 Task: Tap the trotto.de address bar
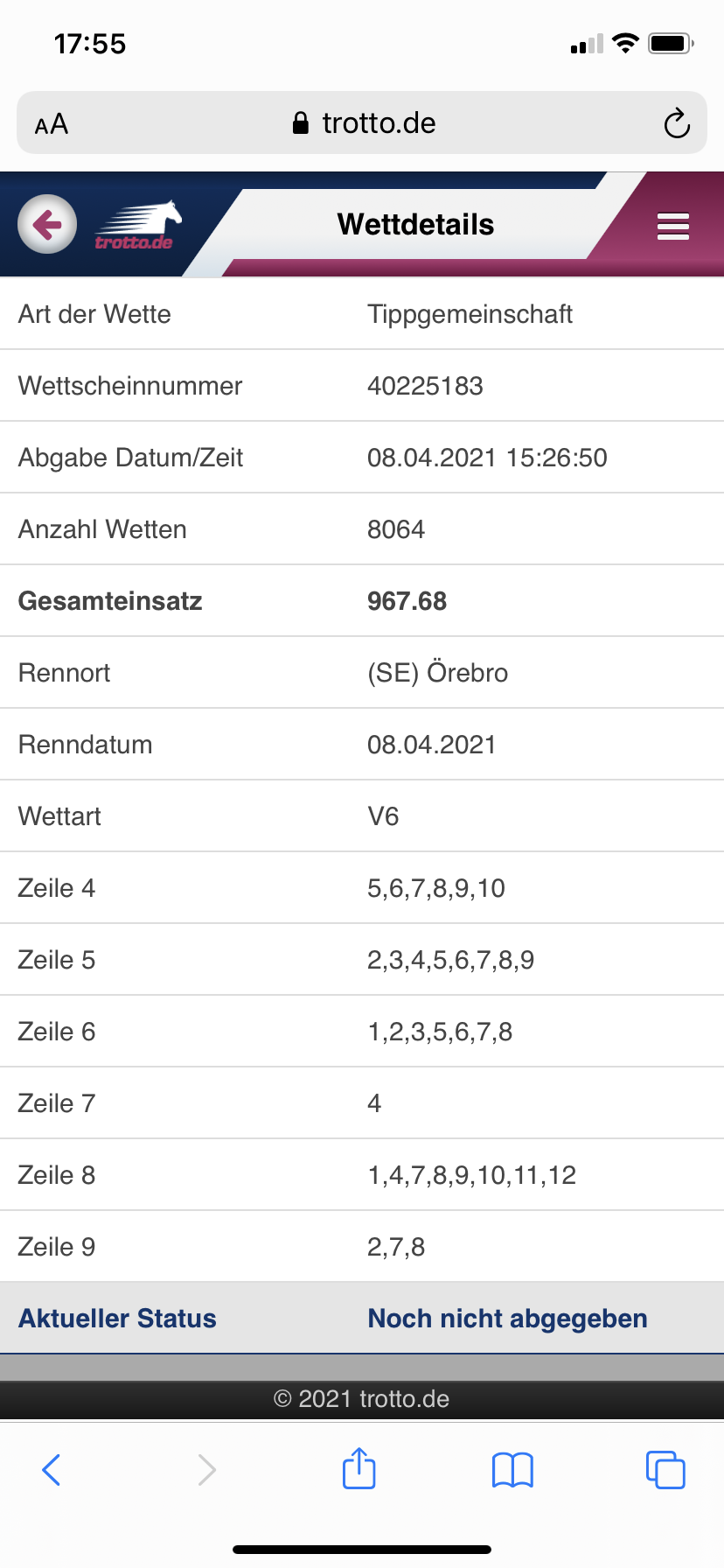tap(362, 122)
